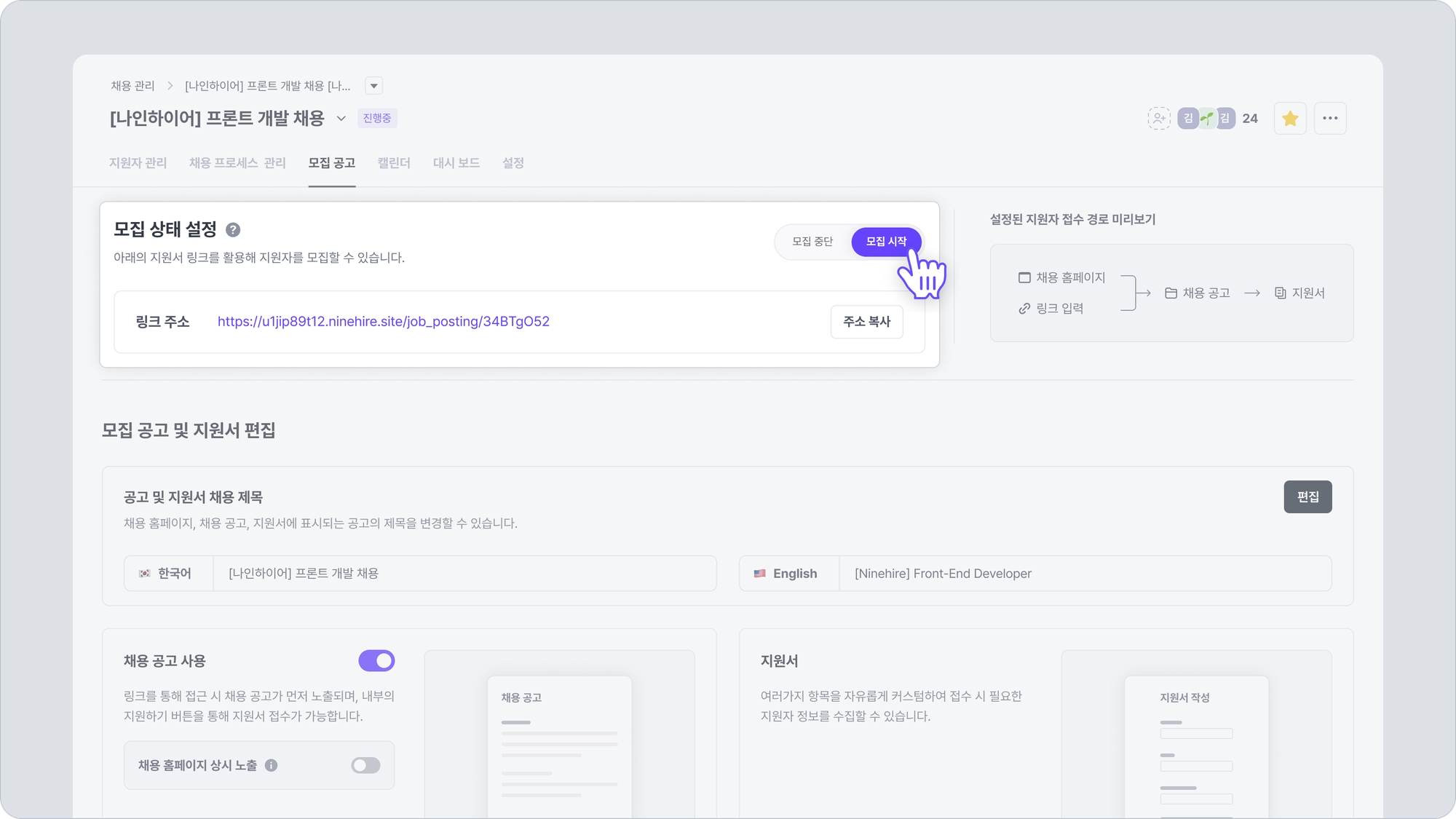
Task: Click the add member icon
Action: pyautogui.click(x=1159, y=118)
